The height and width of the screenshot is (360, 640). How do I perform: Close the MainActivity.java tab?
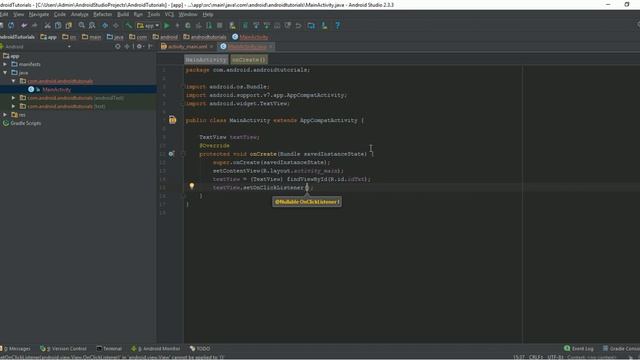(271, 47)
